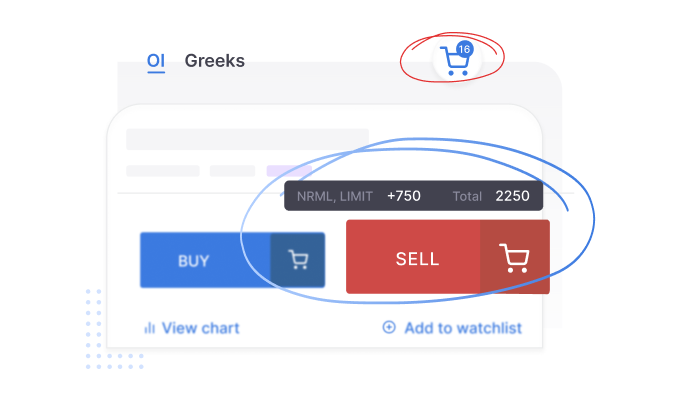Open the basket cart icon with badge
Viewport: 700px width, 400px height.
[456, 63]
